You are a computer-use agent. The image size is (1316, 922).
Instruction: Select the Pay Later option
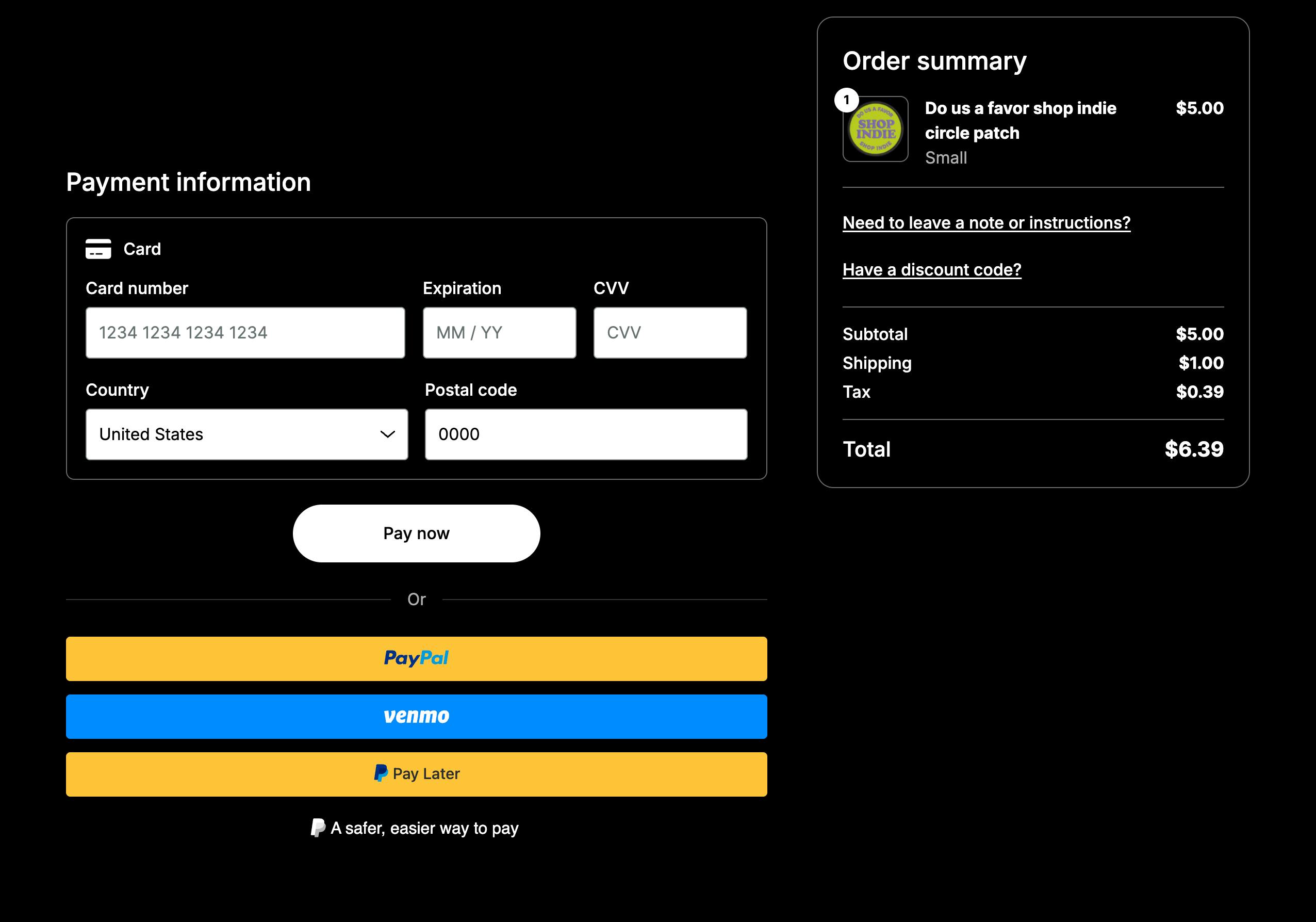click(x=416, y=774)
